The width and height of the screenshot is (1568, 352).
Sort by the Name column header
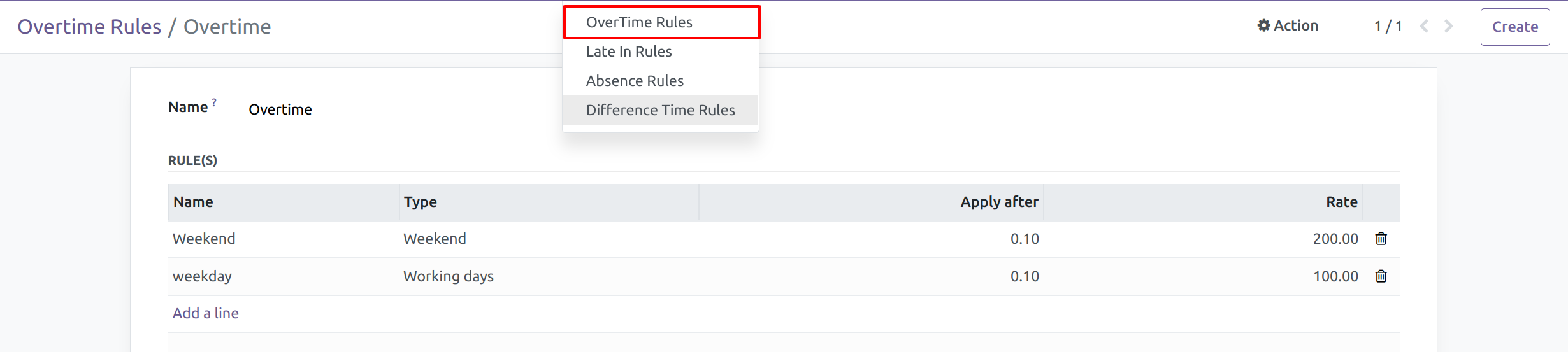[193, 202]
